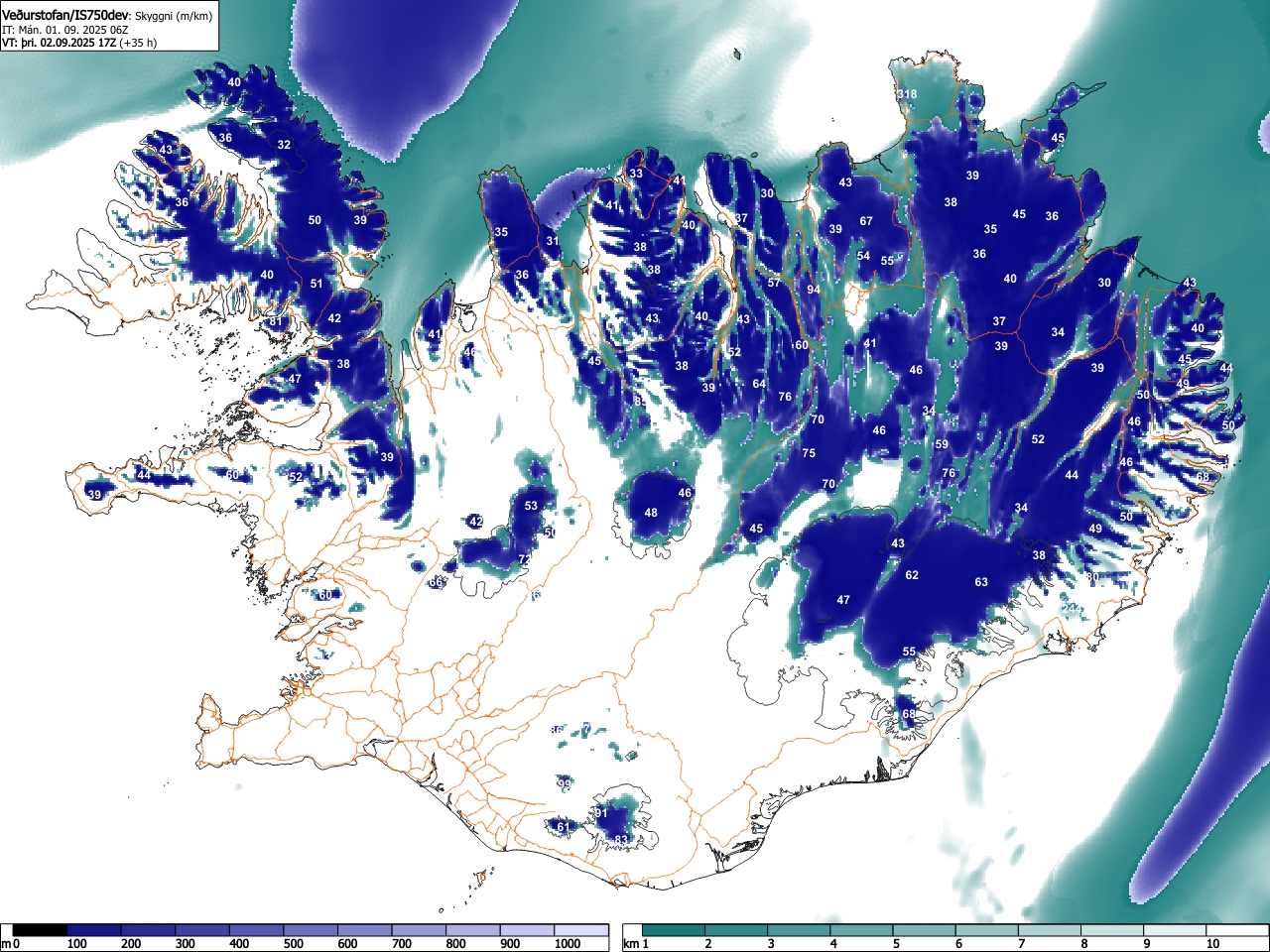Click the map value 64 in the north-central highlands
The width and height of the screenshot is (1270, 952).
(759, 385)
